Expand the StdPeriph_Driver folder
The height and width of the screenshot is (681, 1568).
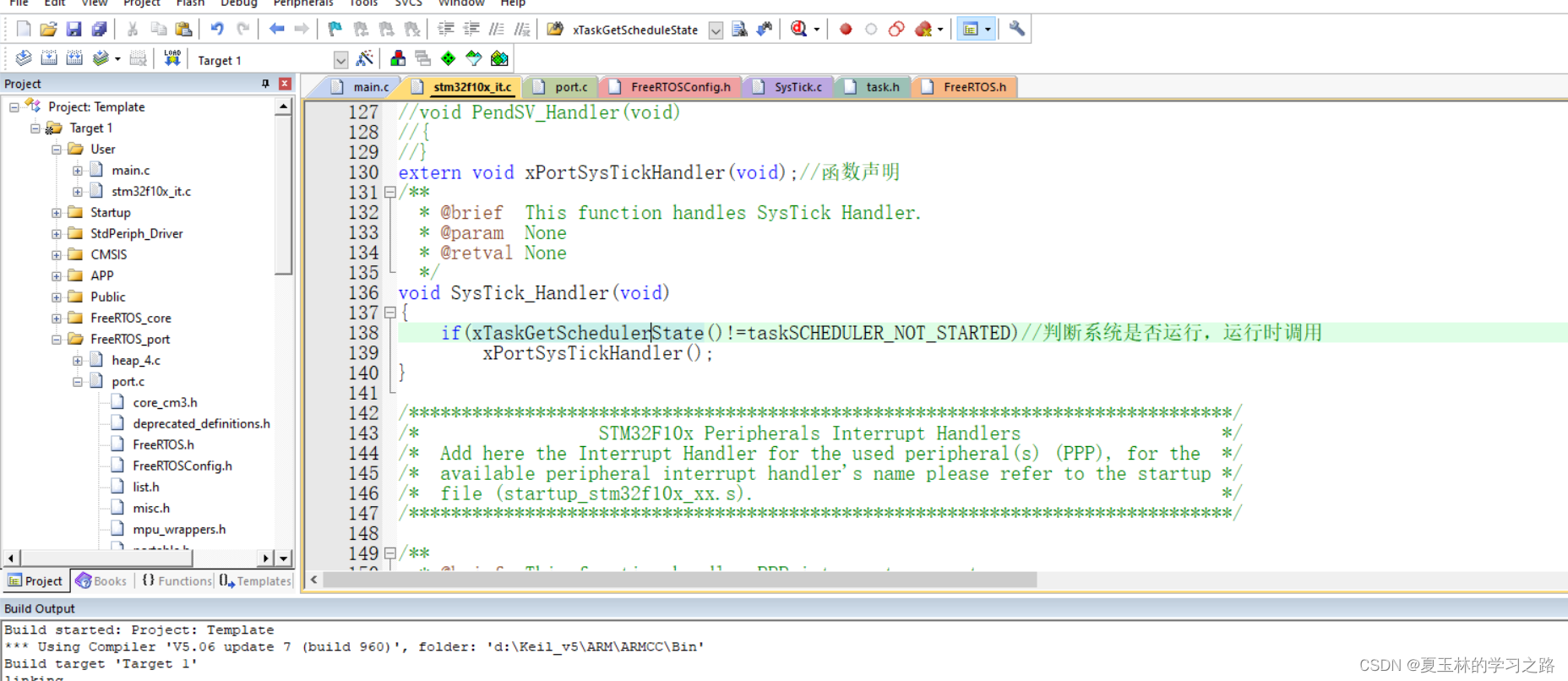(57, 234)
